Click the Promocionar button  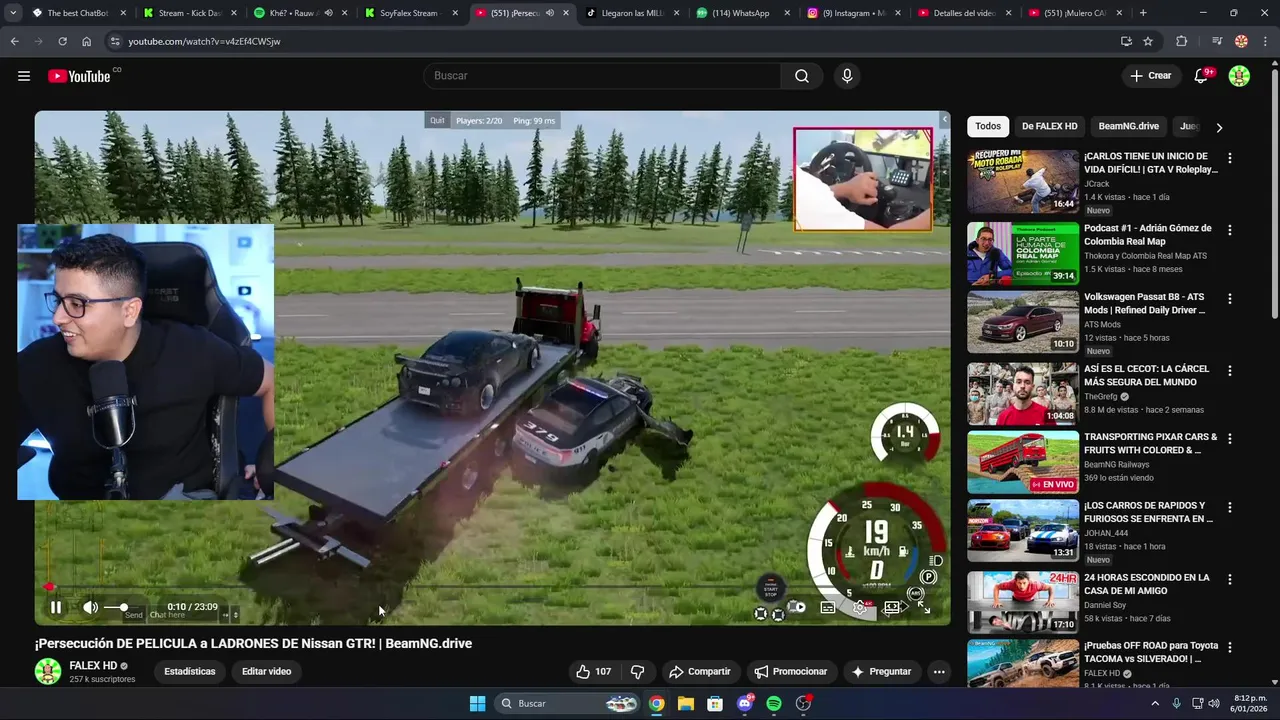791,672
